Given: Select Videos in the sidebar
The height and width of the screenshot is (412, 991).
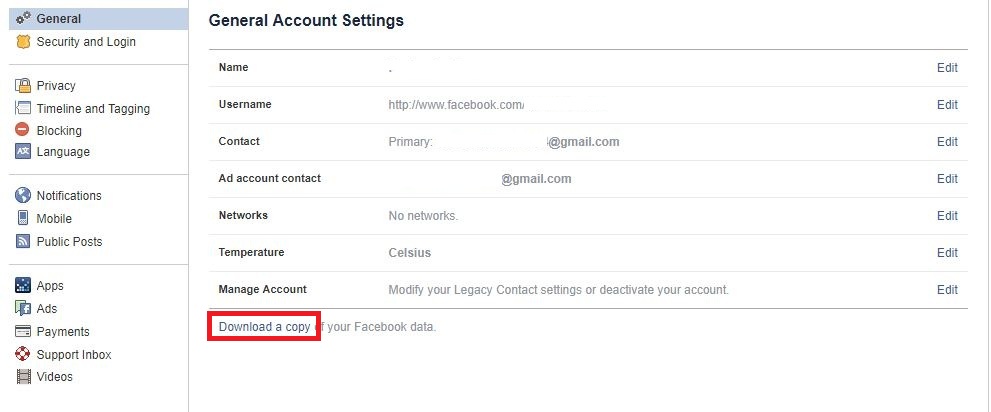Looking at the screenshot, I should point(54,377).
